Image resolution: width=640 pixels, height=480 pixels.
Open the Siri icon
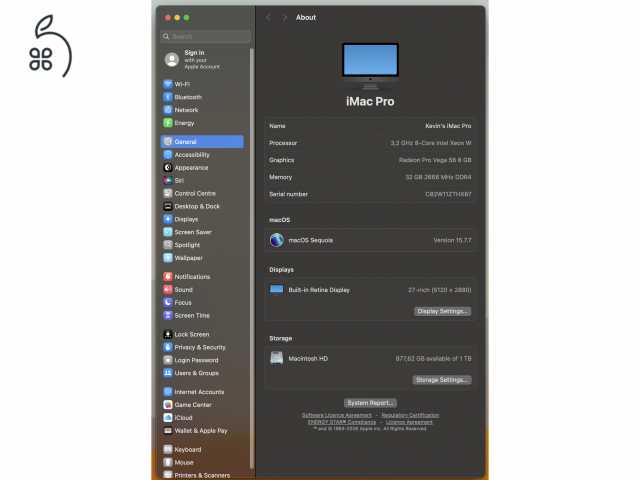coord(168,180)
